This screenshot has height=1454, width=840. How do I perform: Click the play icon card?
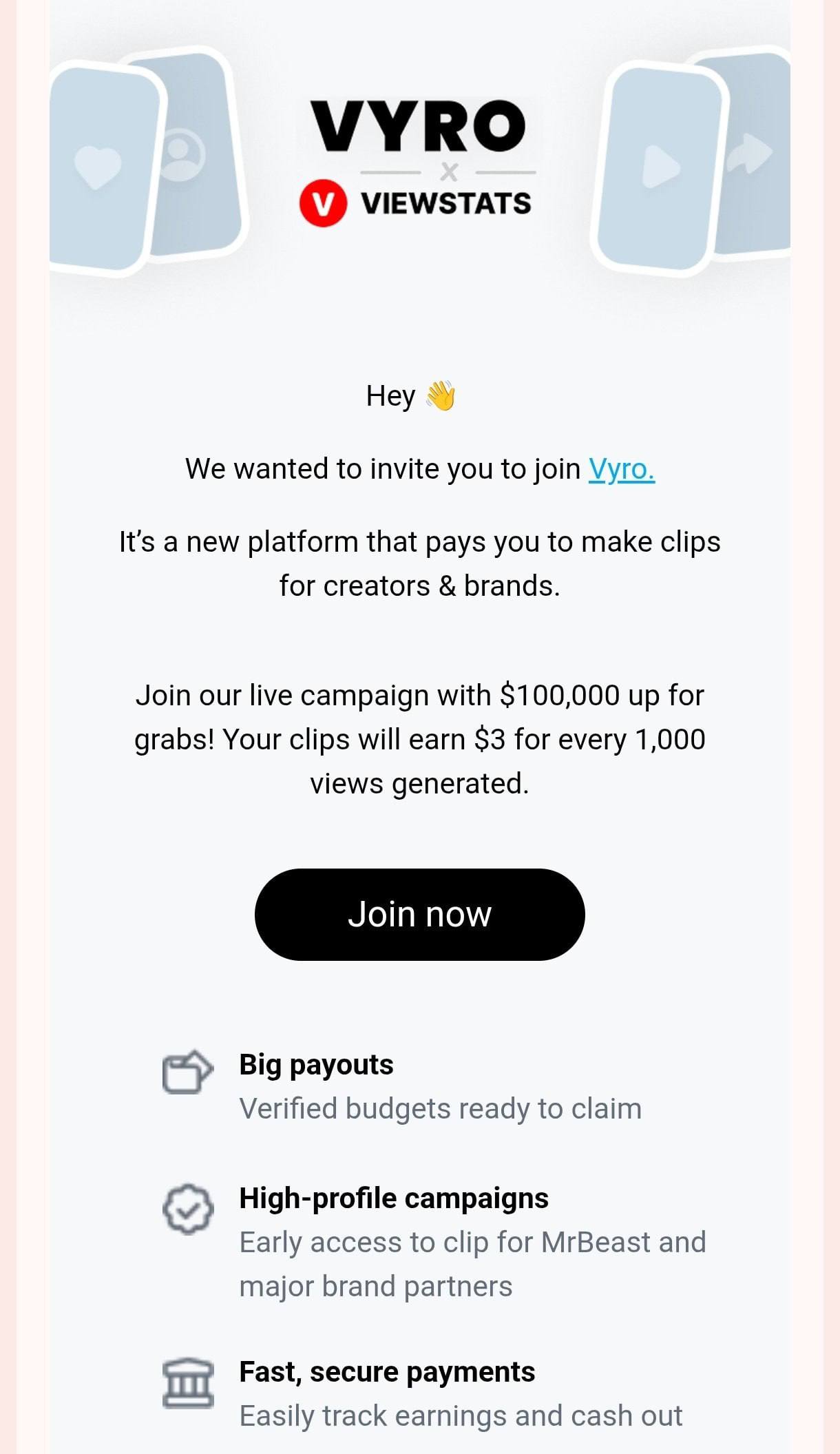[x=660, y=167]
